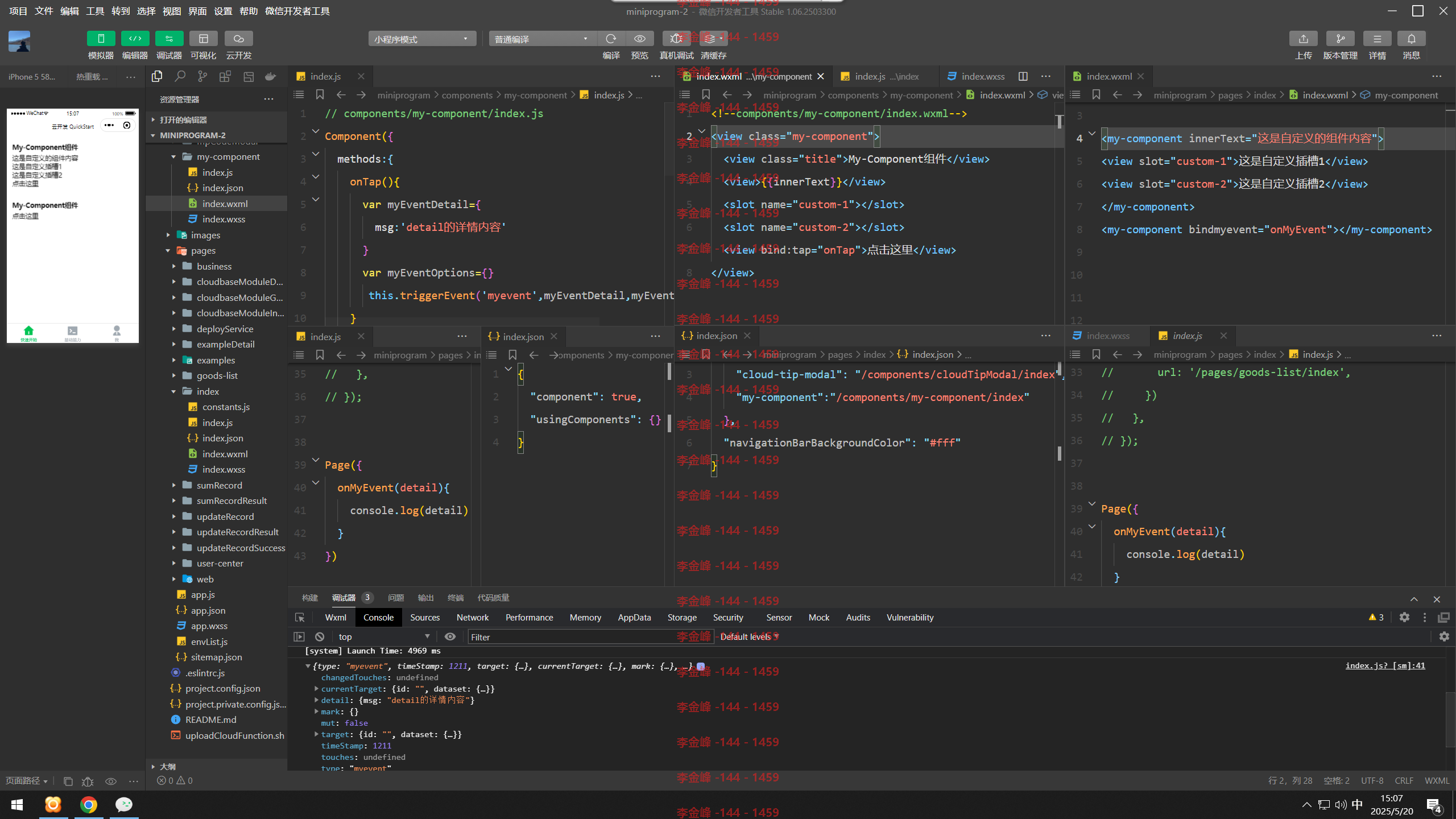Open the extensions icon in sidebar

point(225,76)
